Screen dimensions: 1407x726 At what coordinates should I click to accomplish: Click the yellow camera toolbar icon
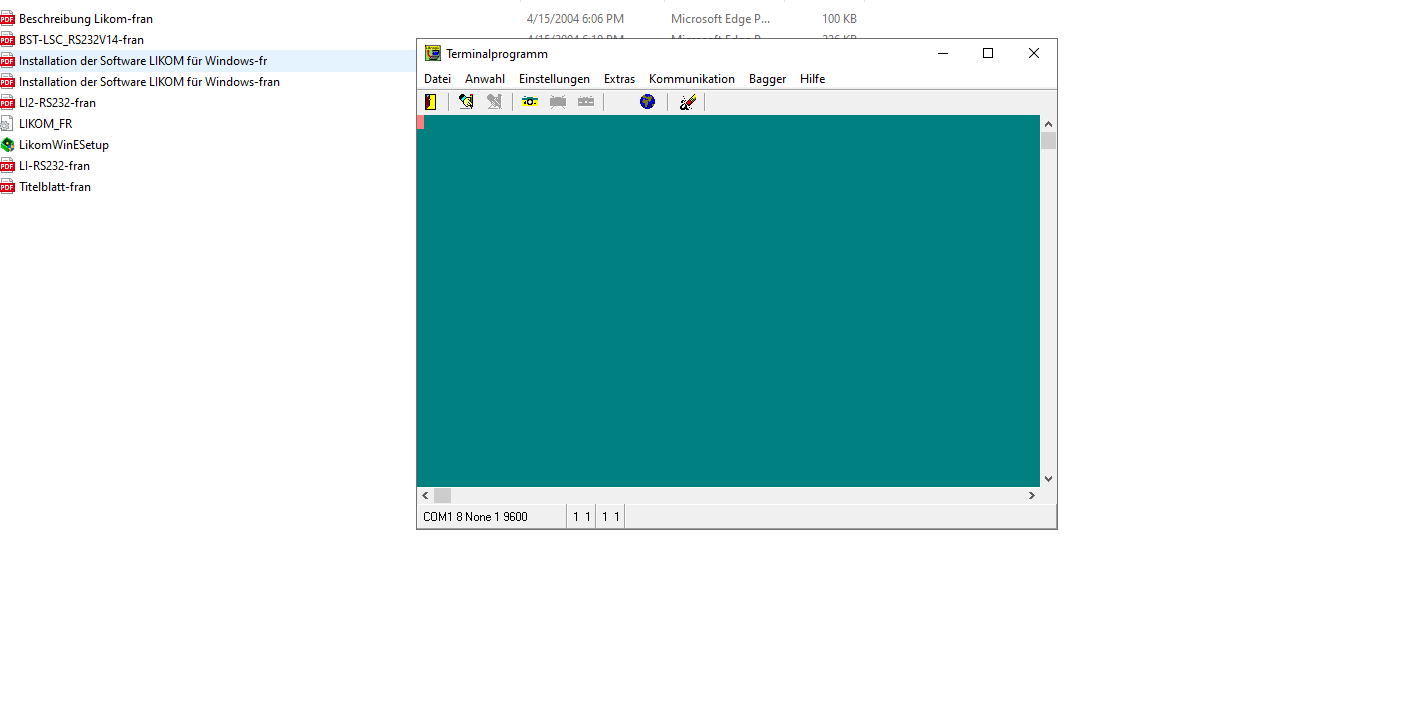530,102
